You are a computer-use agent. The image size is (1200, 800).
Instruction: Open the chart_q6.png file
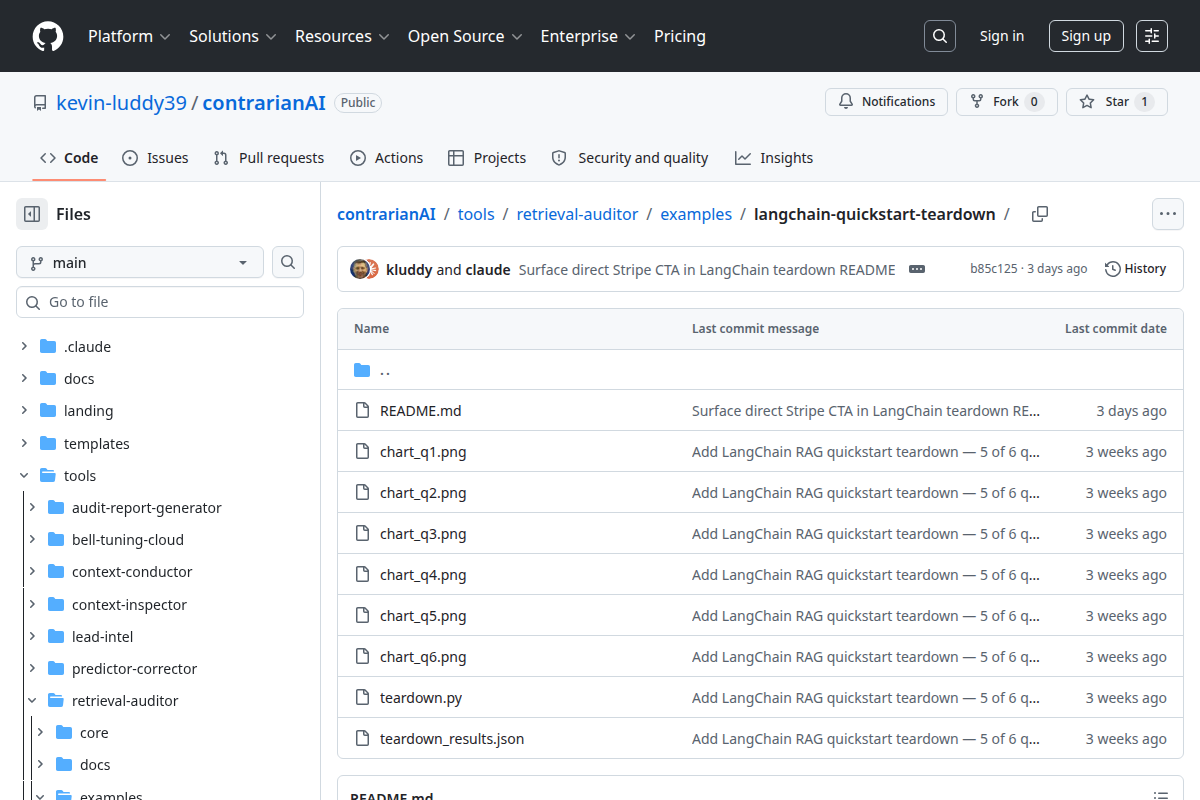(423, 657)
